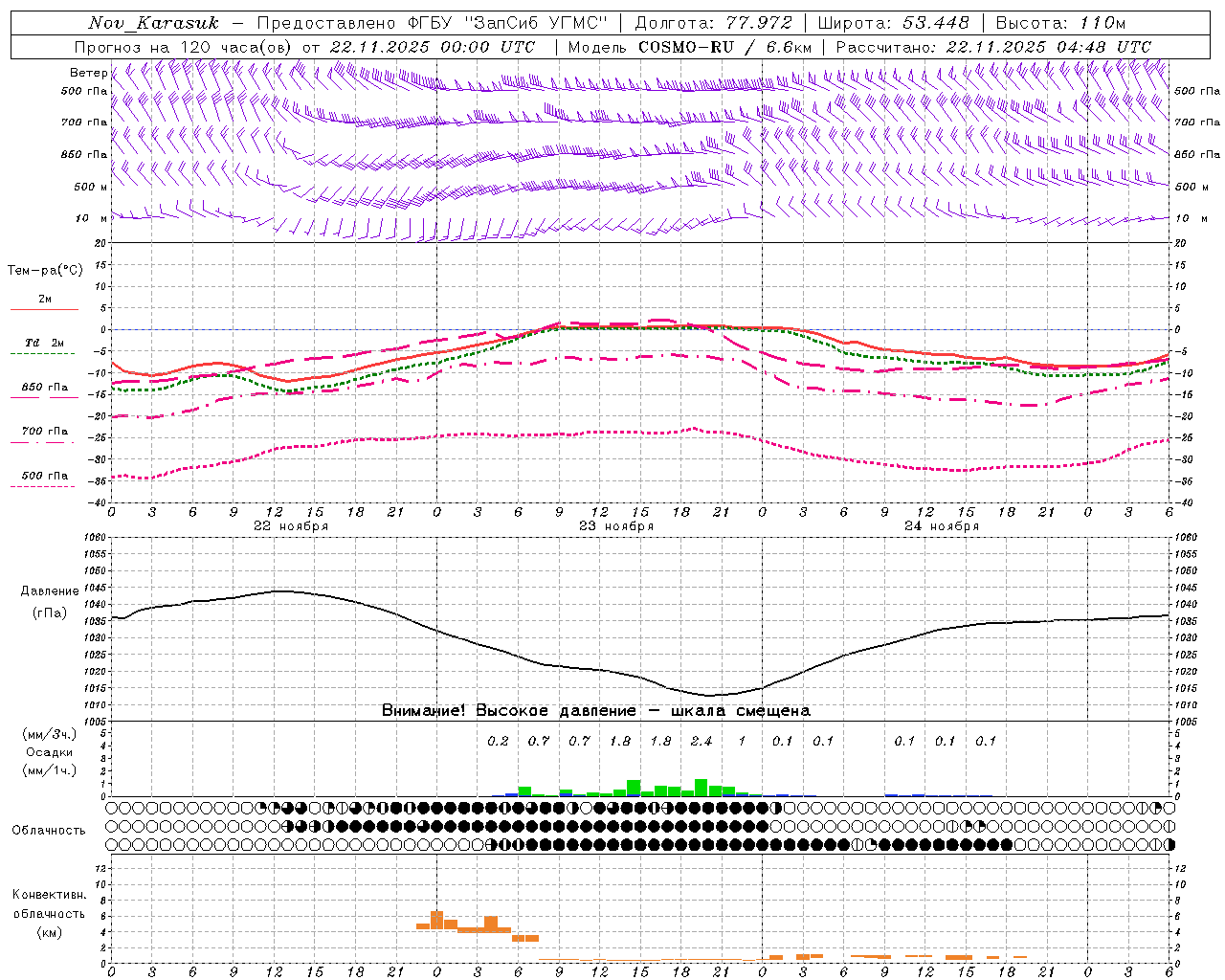Click the Давление pressure panel label
This screenshot has width=1225, height=980.
50,591
